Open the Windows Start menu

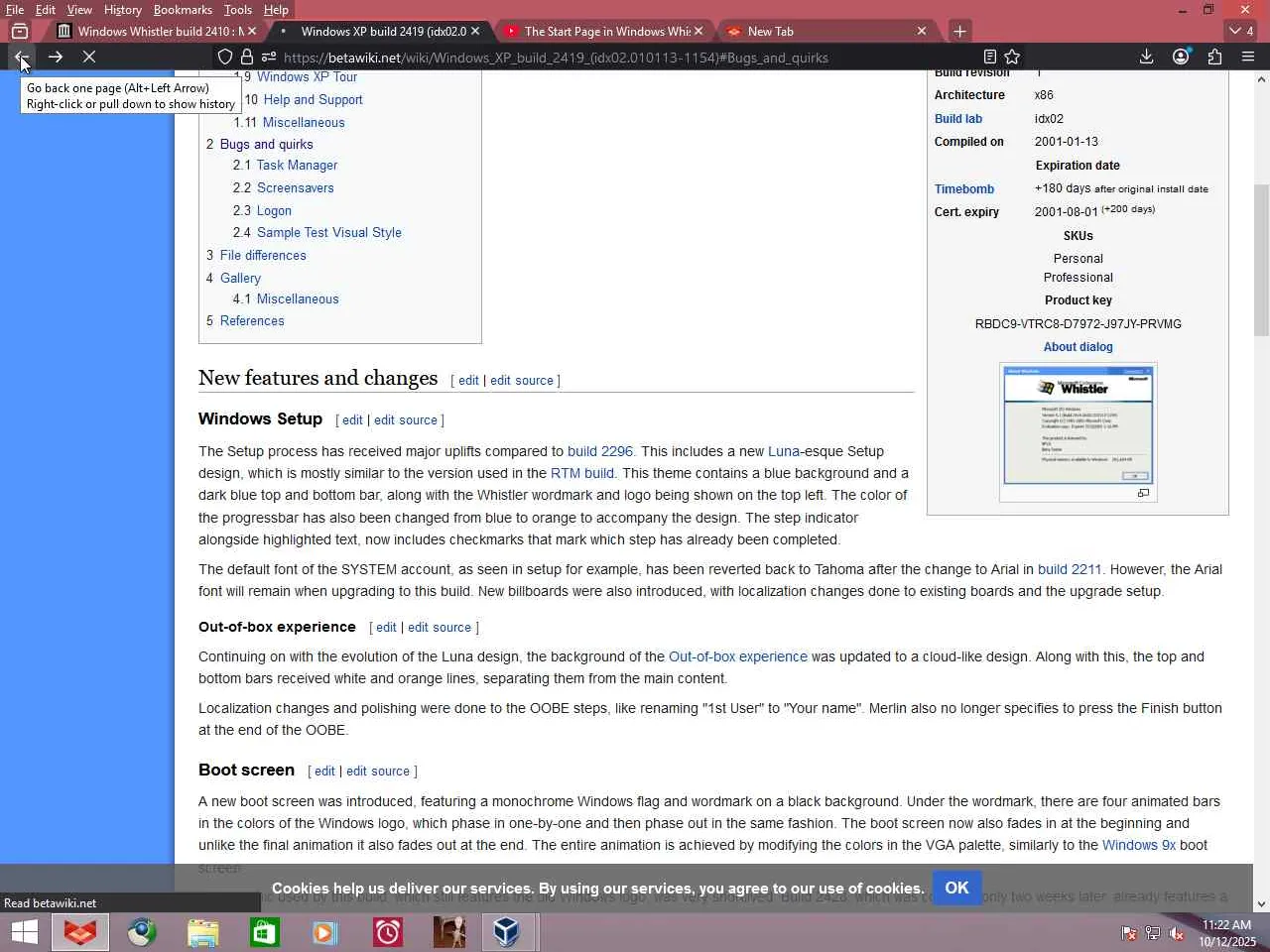(x=24, y=932)
